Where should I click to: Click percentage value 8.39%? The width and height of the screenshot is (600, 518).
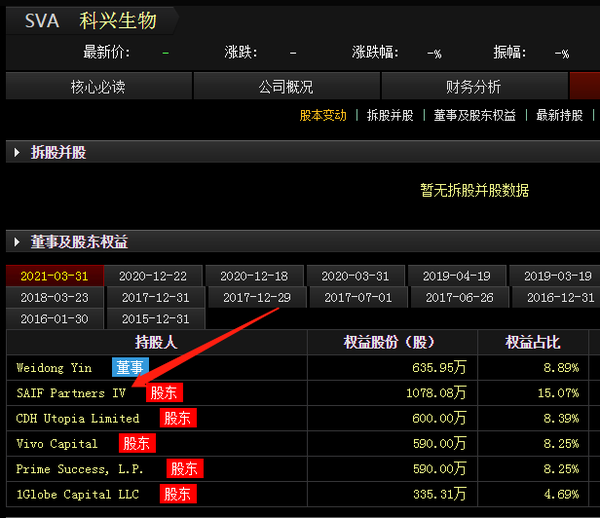click(561, 418)
